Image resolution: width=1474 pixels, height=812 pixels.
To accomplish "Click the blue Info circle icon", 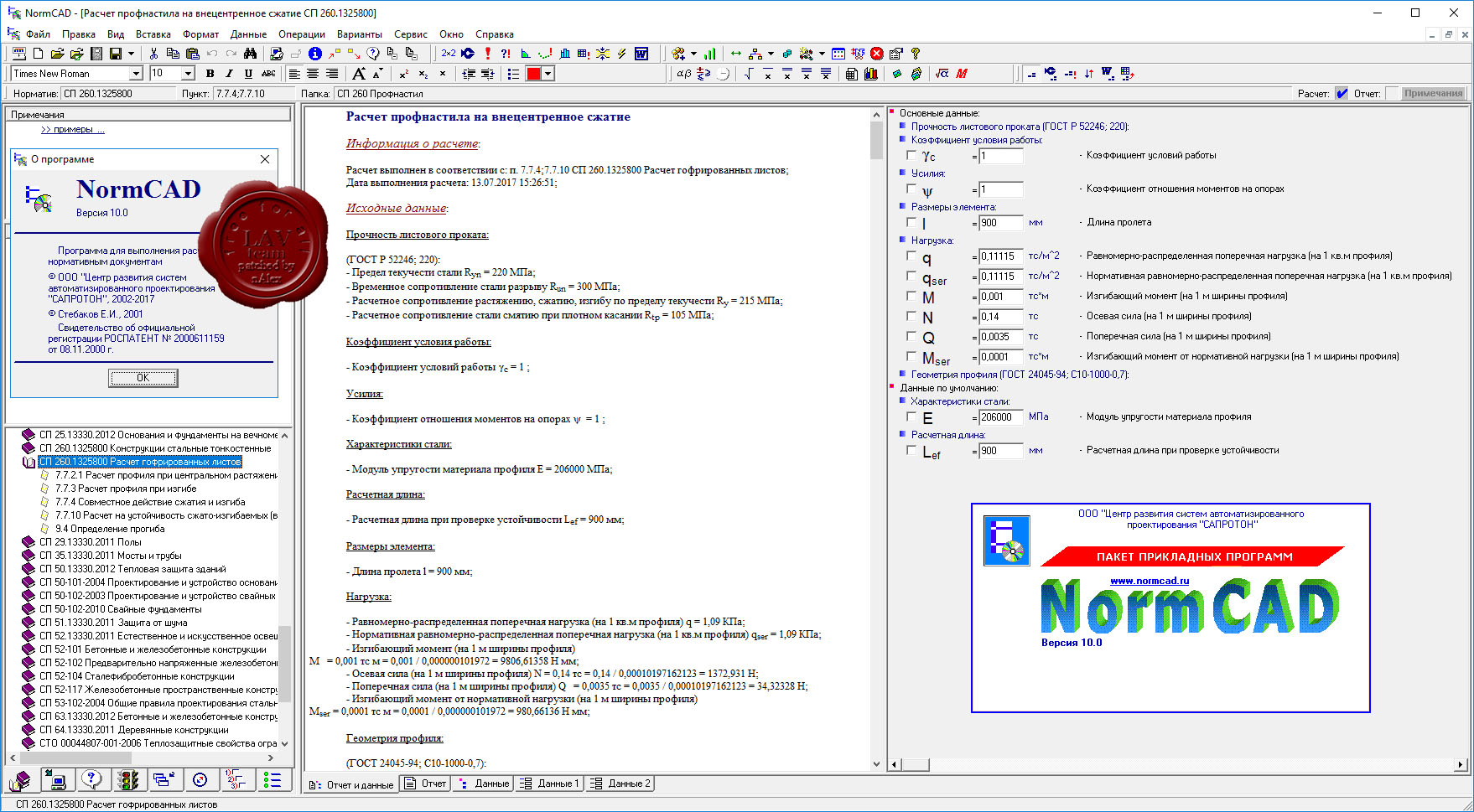I will coord(315,54).
